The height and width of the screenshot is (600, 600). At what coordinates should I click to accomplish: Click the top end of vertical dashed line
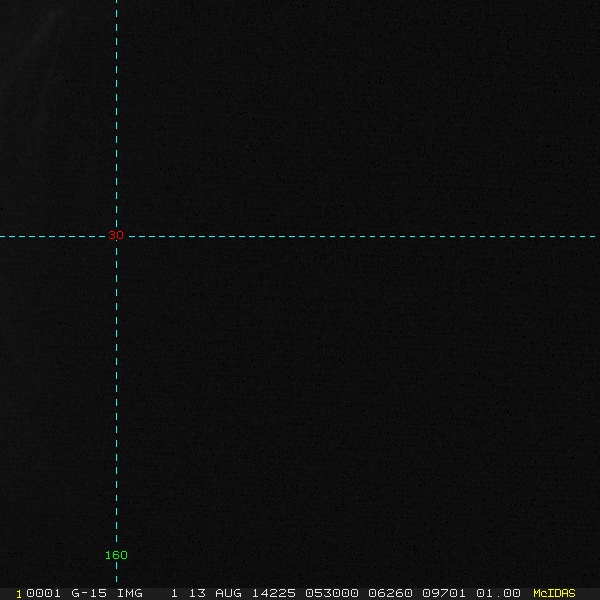pos(116,3)
